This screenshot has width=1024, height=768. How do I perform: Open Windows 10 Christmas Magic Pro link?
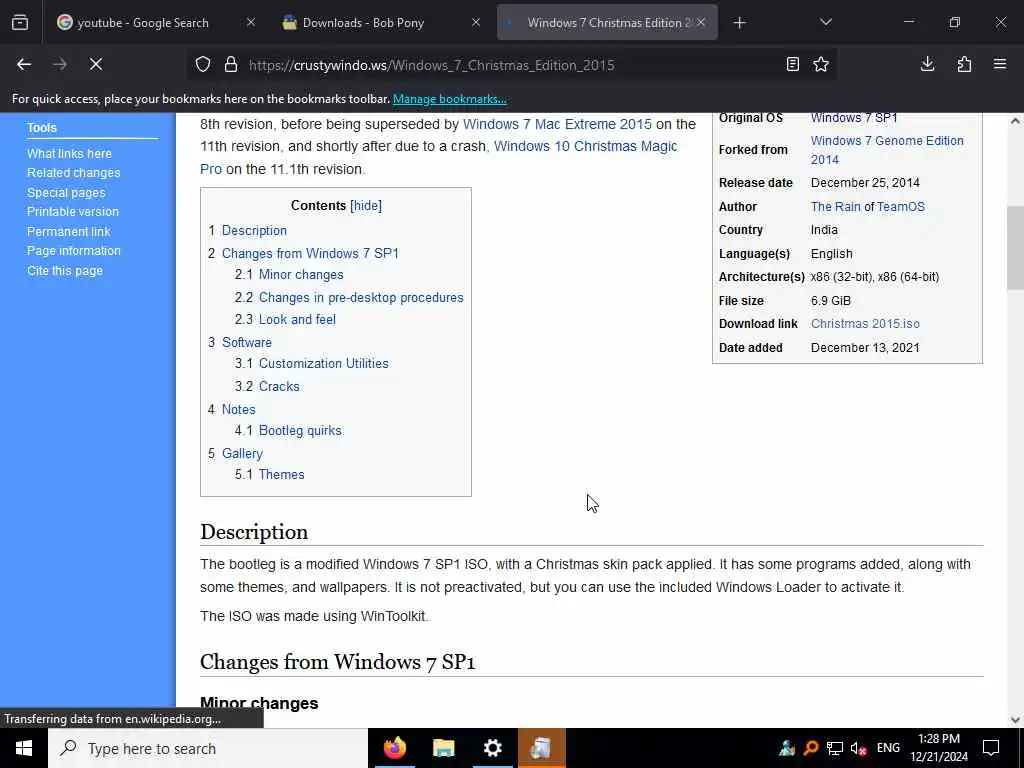pos(438,157)
